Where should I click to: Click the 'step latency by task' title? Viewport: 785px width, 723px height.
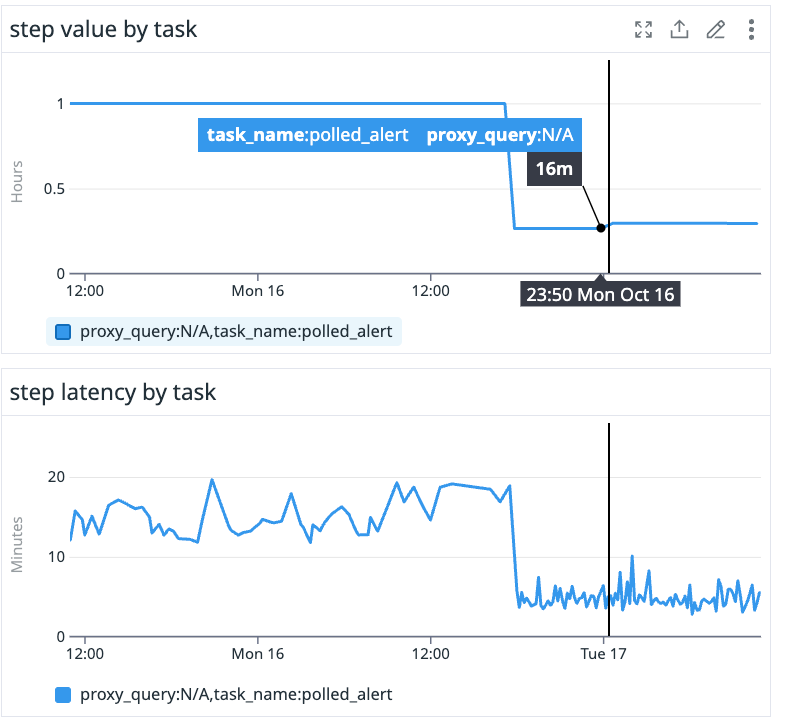point(113,392)
